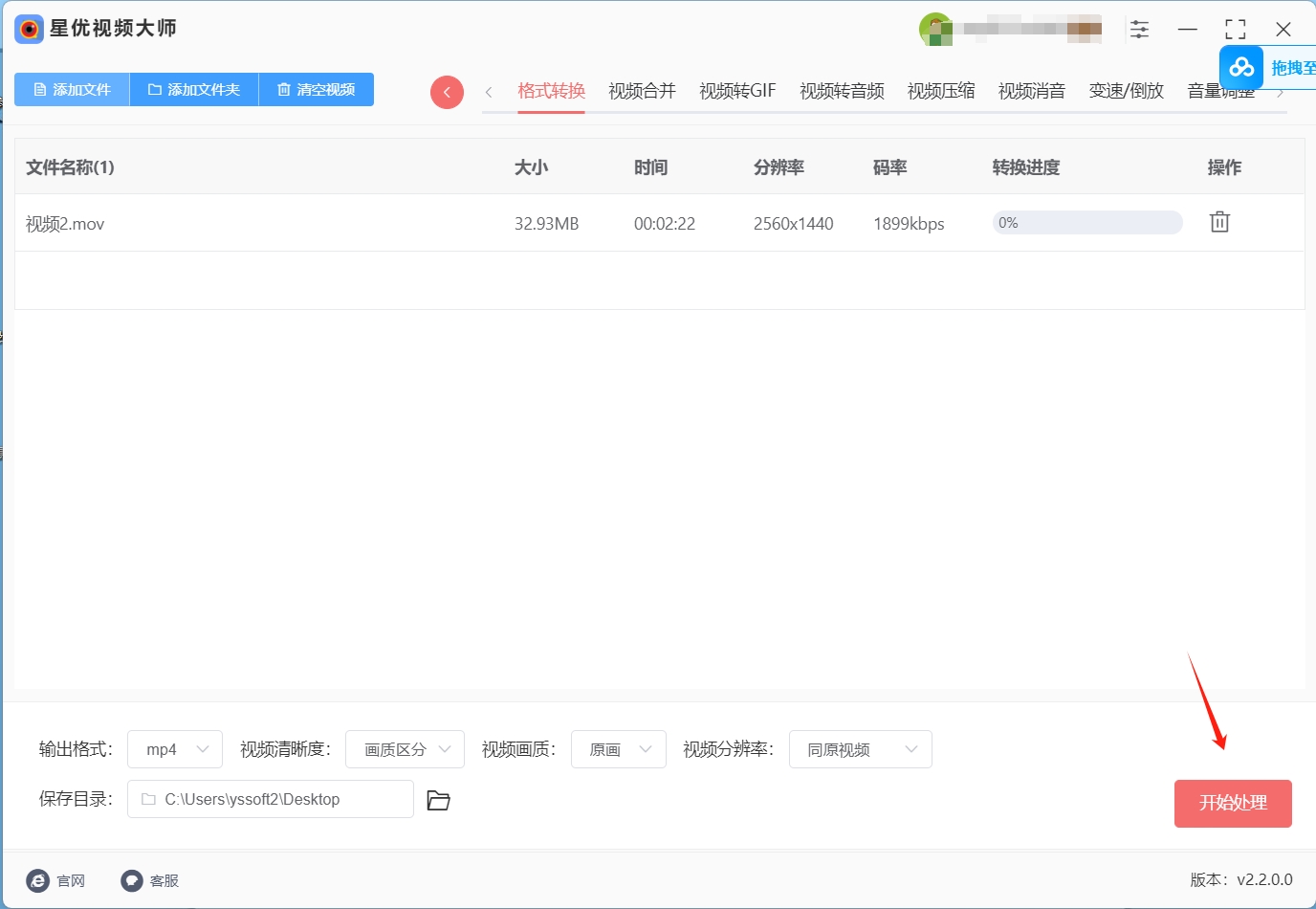
Task: Switch to the 视频转GIF tab
Action: tap(737, 91)
